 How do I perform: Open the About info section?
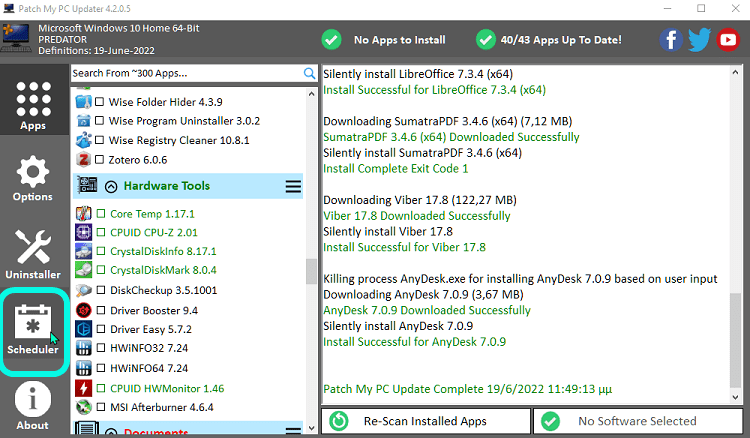tap(33, 406)
